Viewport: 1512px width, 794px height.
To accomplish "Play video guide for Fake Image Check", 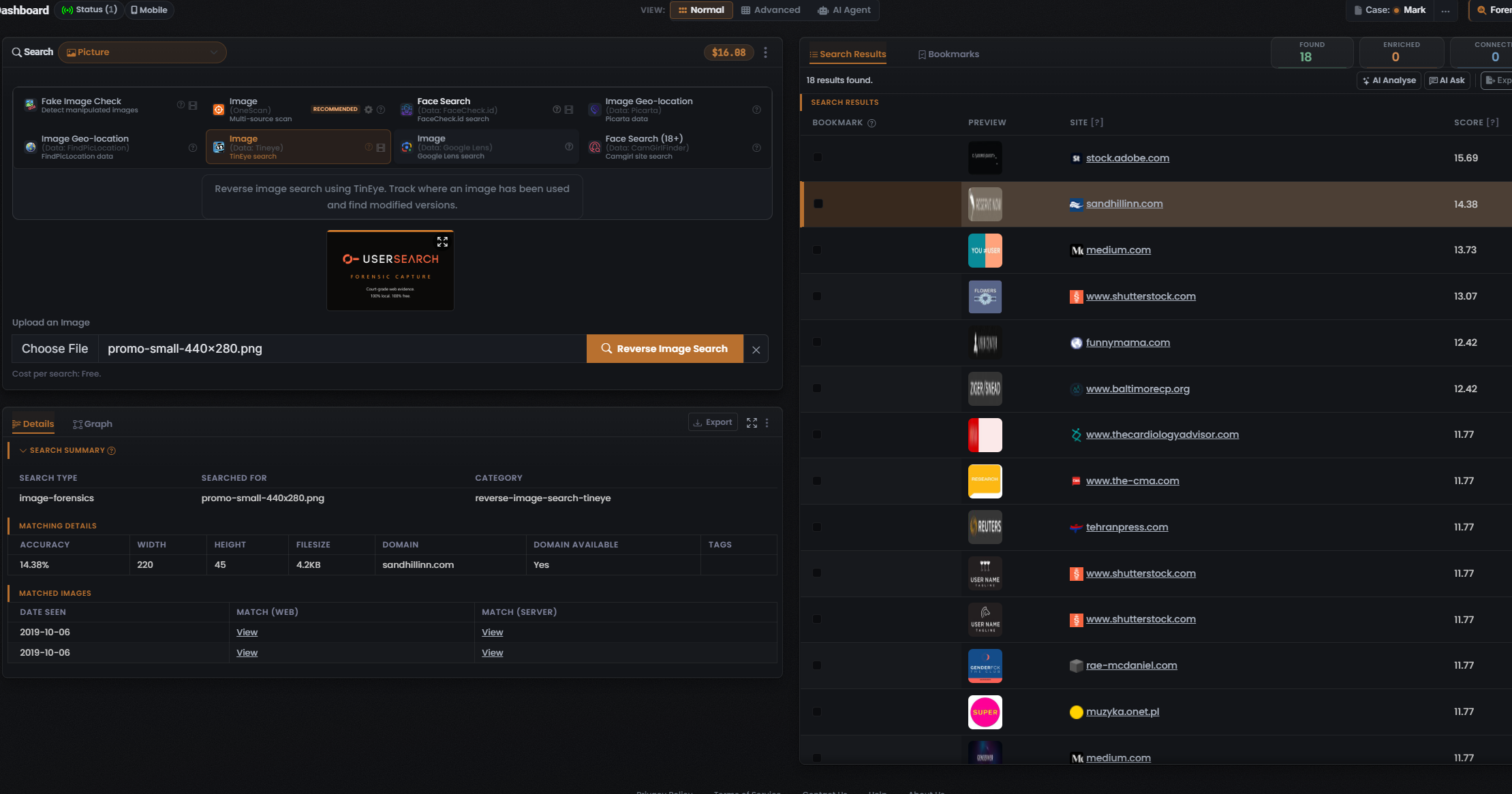I will [x=193, y=106].
